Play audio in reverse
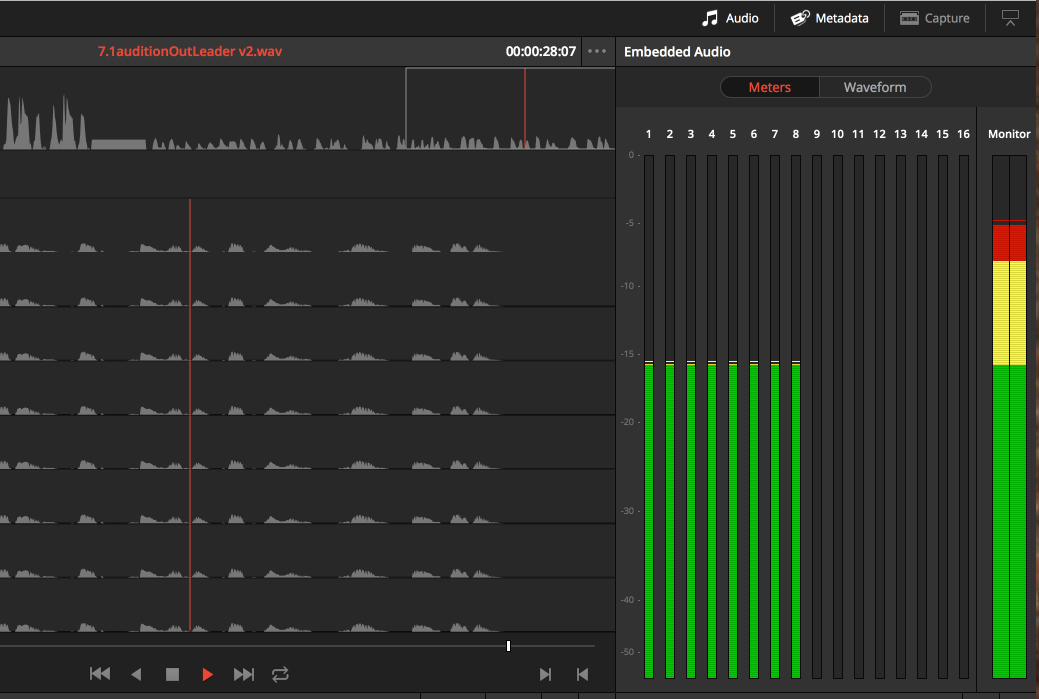 (x=137, y=674)
